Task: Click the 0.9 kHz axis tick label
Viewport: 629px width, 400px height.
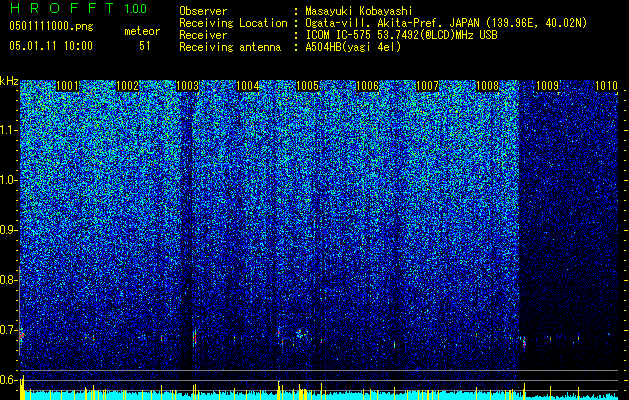Action: point(7,230)
